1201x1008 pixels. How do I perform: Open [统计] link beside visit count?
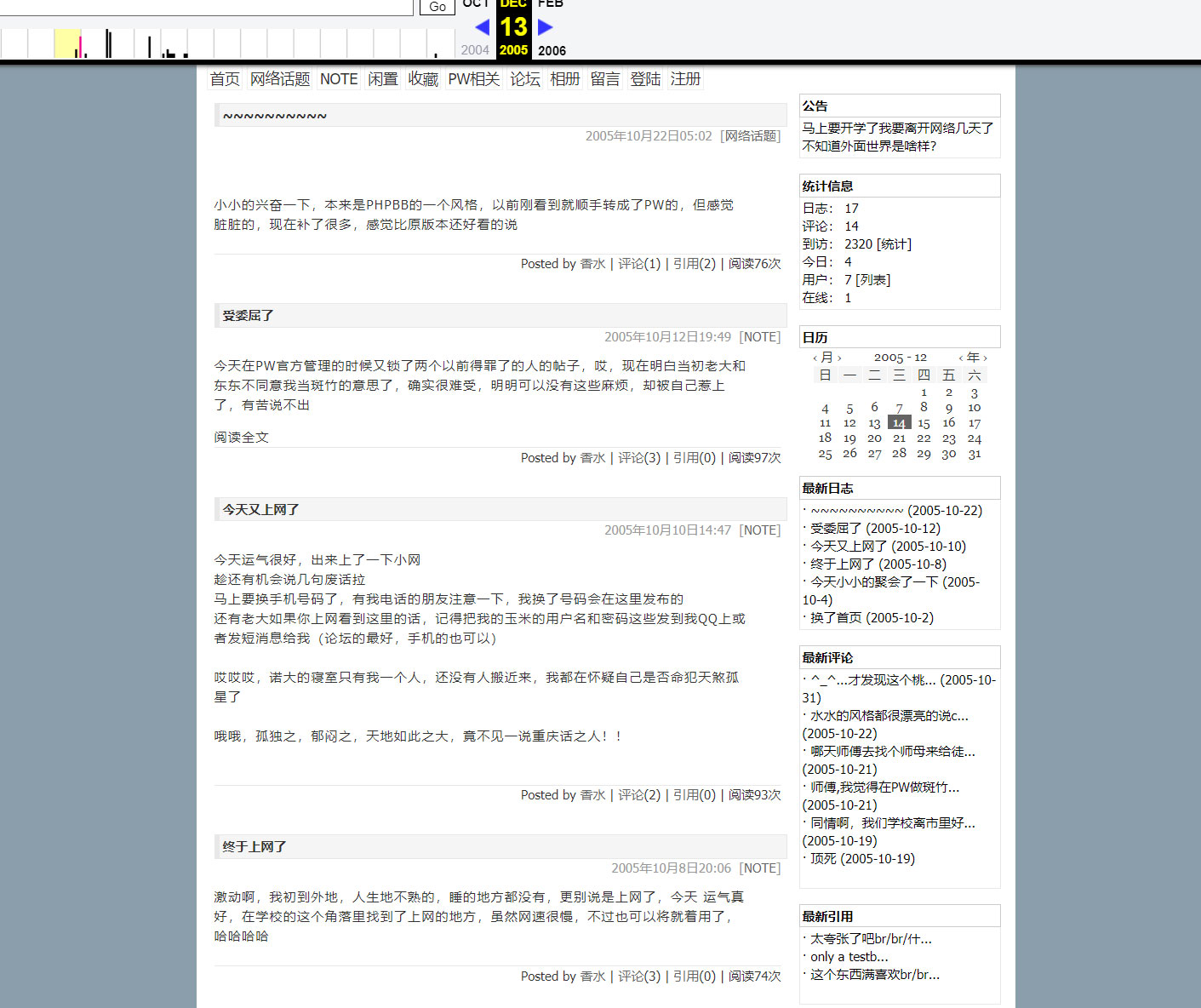pyautogui.click(x=894, y=244)
